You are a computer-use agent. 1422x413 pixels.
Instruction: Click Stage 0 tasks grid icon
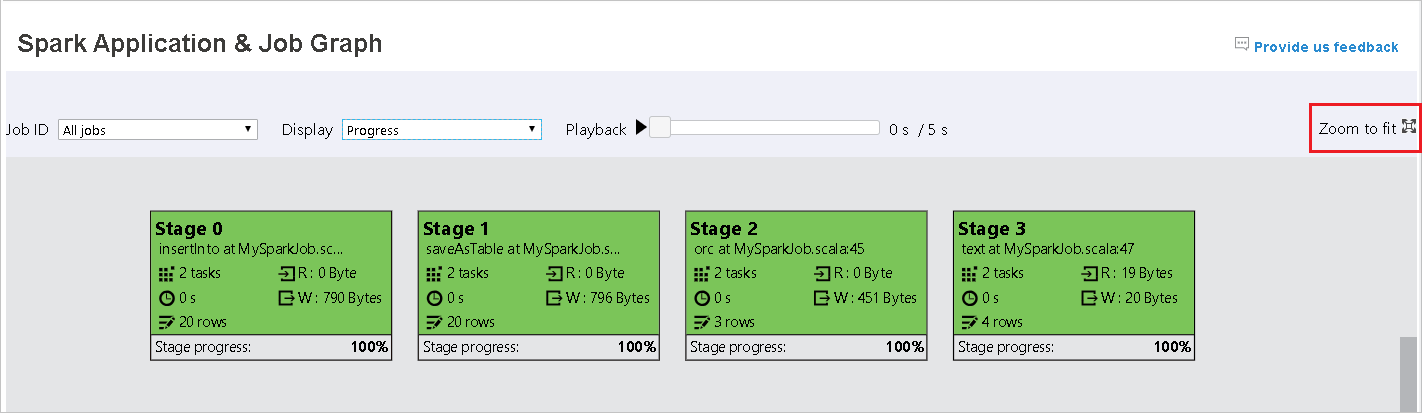coord(166,273)
